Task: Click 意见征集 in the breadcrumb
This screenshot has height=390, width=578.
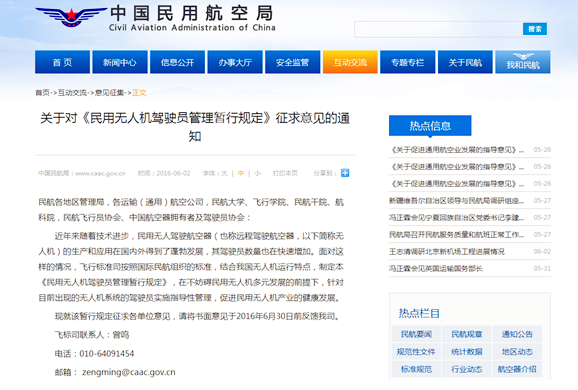Action: 109,93
